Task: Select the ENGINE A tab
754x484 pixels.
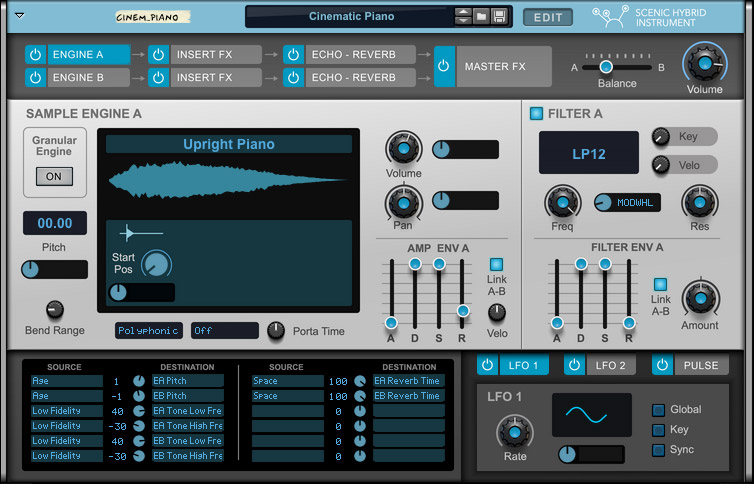Action: tap(88, 55)
